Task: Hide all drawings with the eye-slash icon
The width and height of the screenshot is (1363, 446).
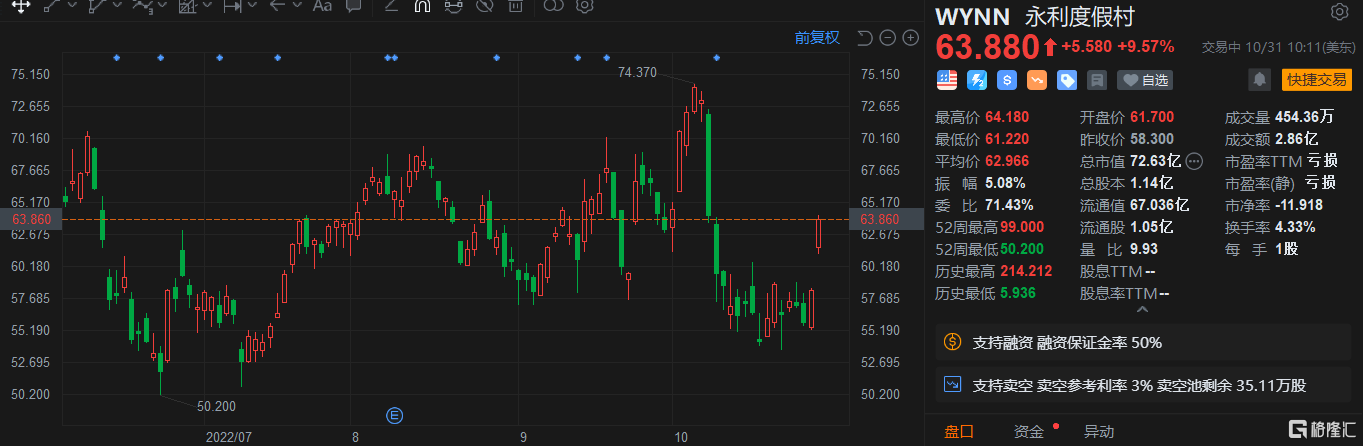Action: click(484, 6)
